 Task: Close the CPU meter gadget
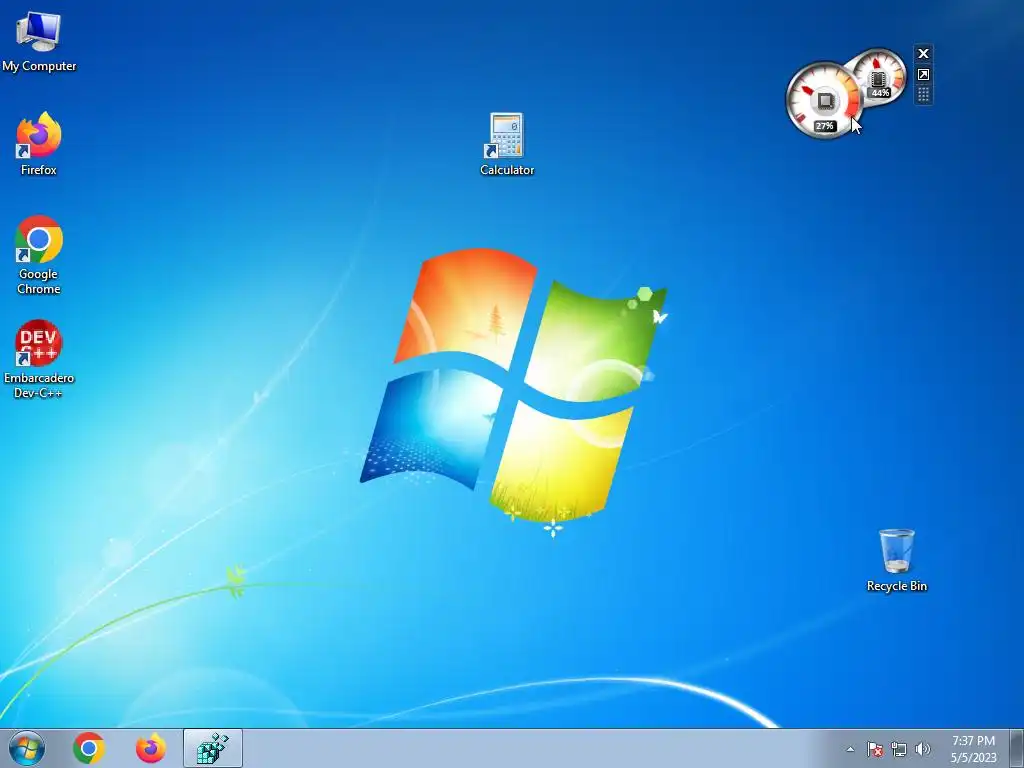click(923, 54)
